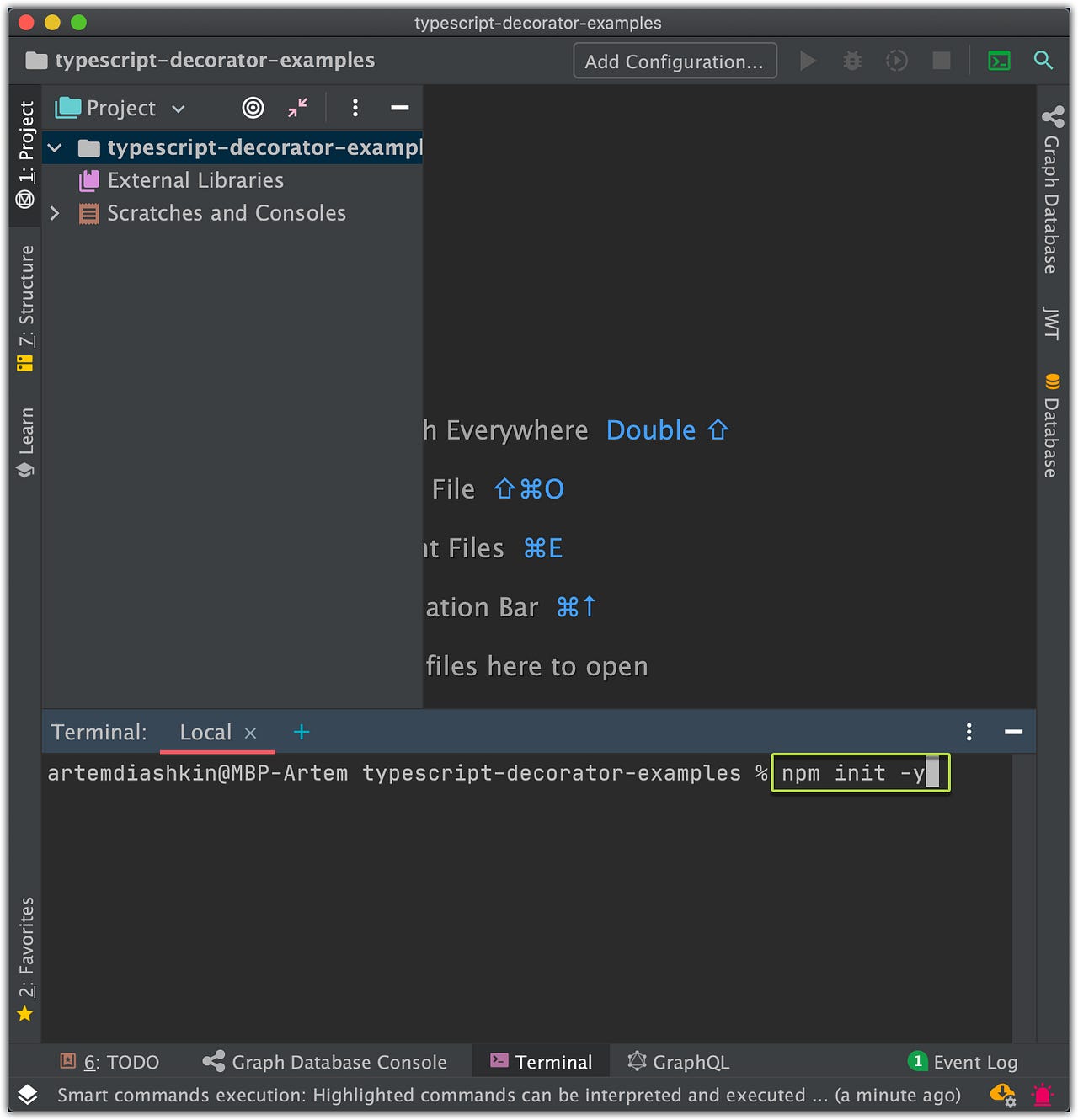Open the Graph Database side tab
The width and height of the screenshot is (1078, 1120).
[x=1052, y=189]
